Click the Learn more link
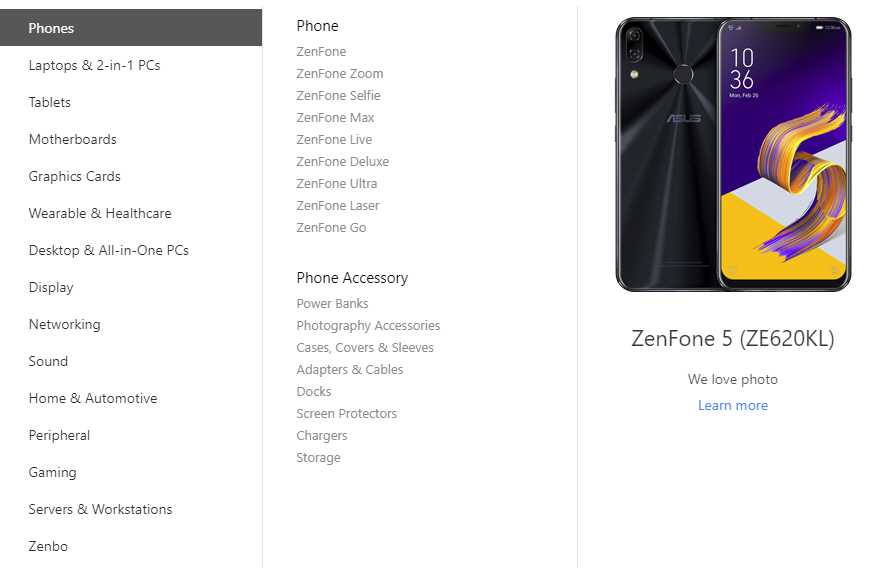The image size is (873, 568). (x=733, y=405)
